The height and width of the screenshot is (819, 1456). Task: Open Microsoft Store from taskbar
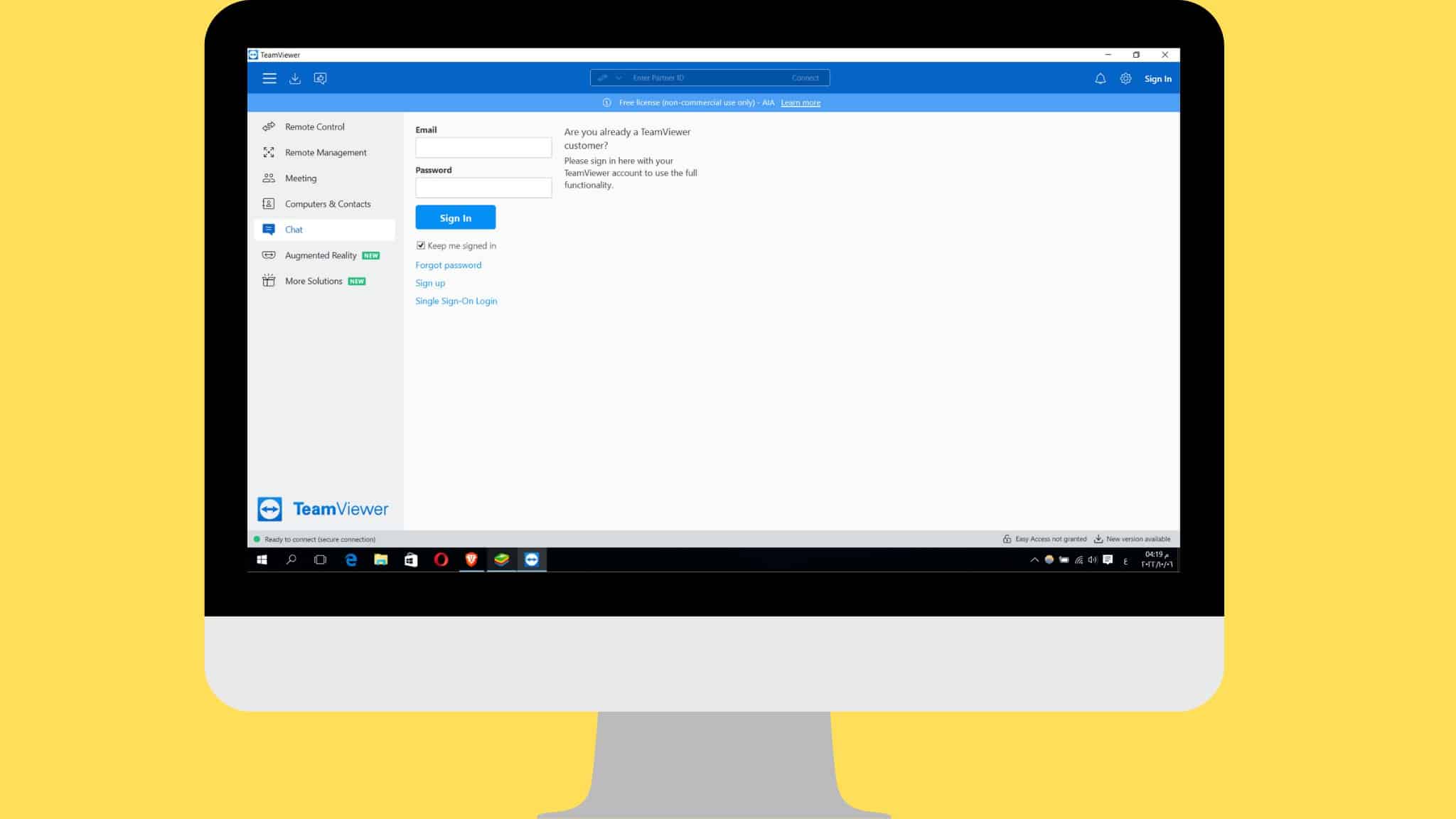point(411,560)
